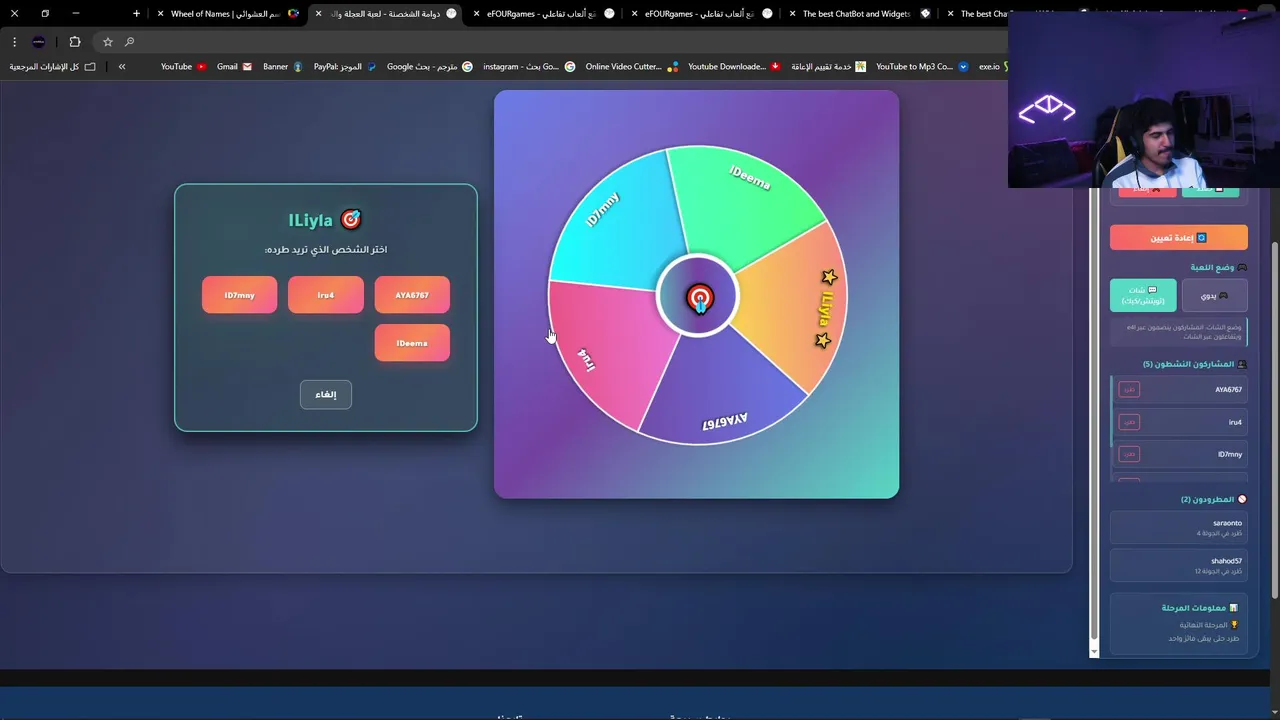Select ID7mny to kick in the dialog

[239, 295]
